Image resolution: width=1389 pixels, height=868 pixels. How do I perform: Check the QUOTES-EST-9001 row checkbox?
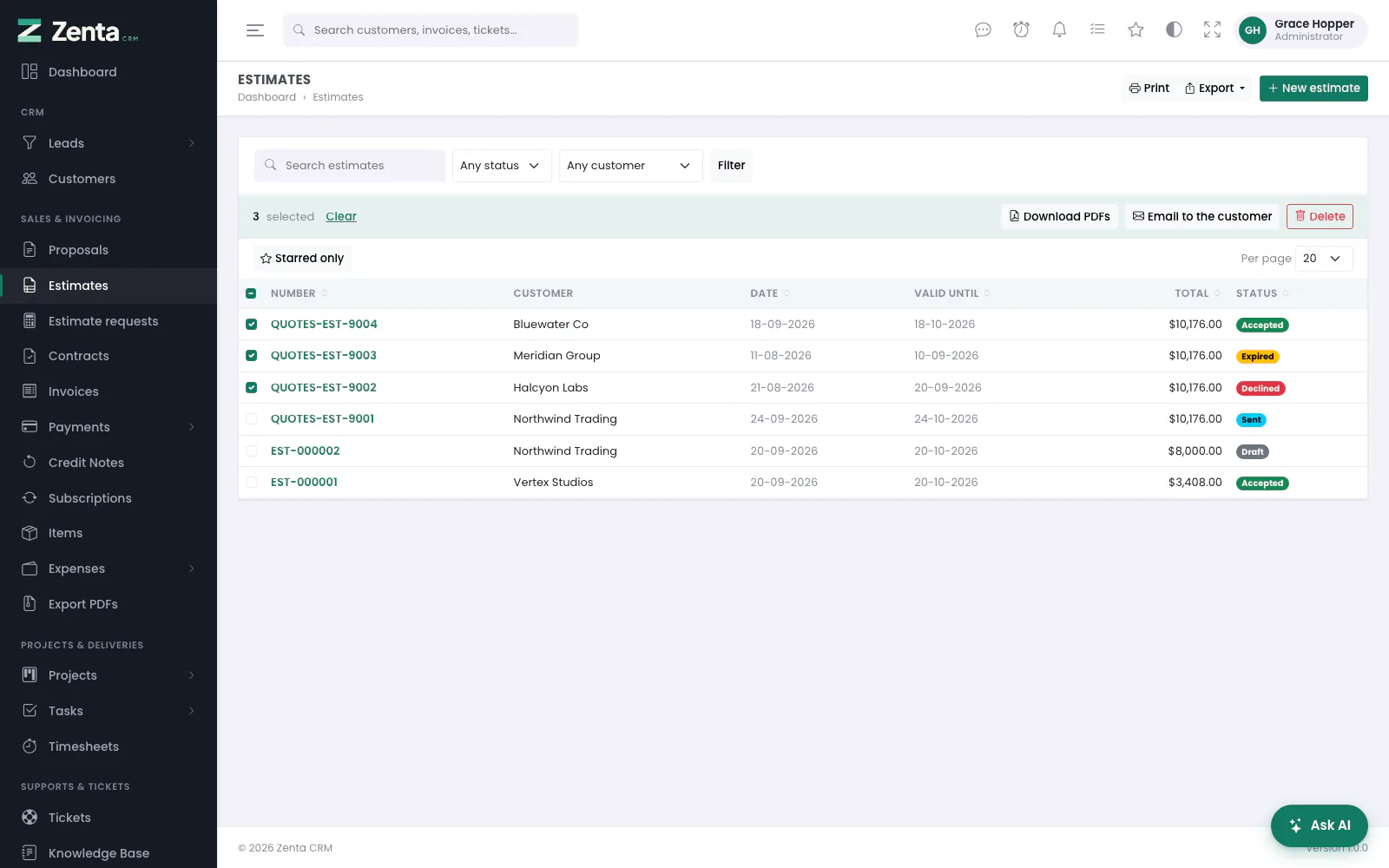[x=251, y=419]
